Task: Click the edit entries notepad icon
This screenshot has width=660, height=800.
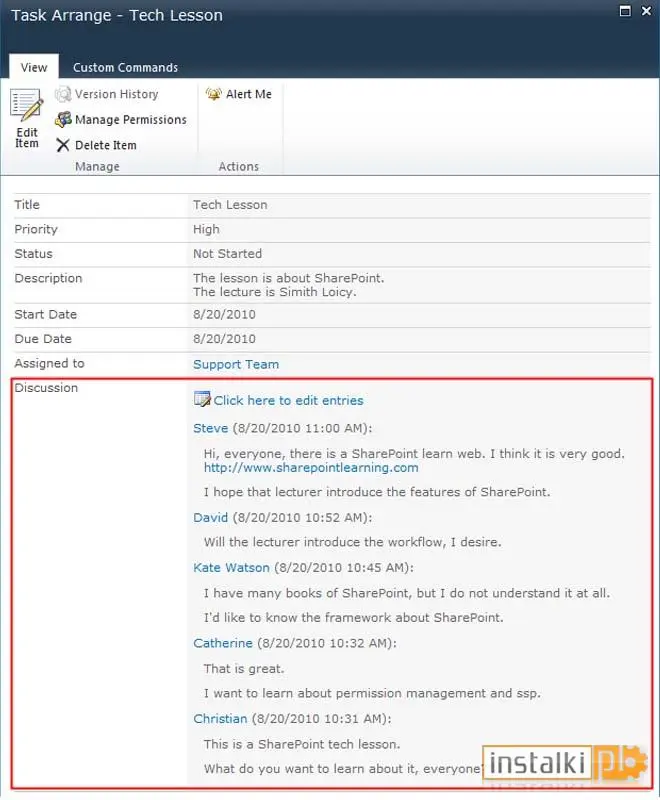Action: click(x=202, y=399)
